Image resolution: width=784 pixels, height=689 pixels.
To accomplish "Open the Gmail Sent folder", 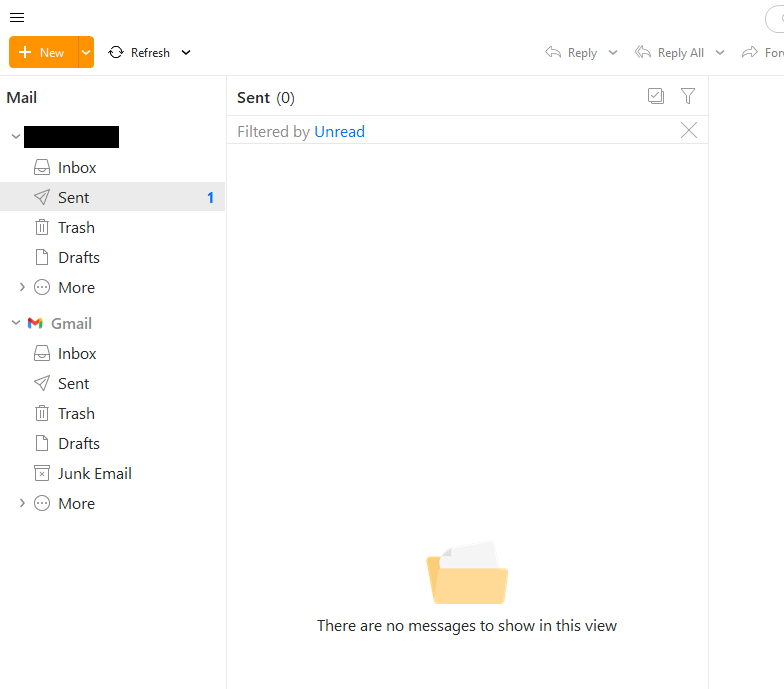I will (x=112, y=384).
